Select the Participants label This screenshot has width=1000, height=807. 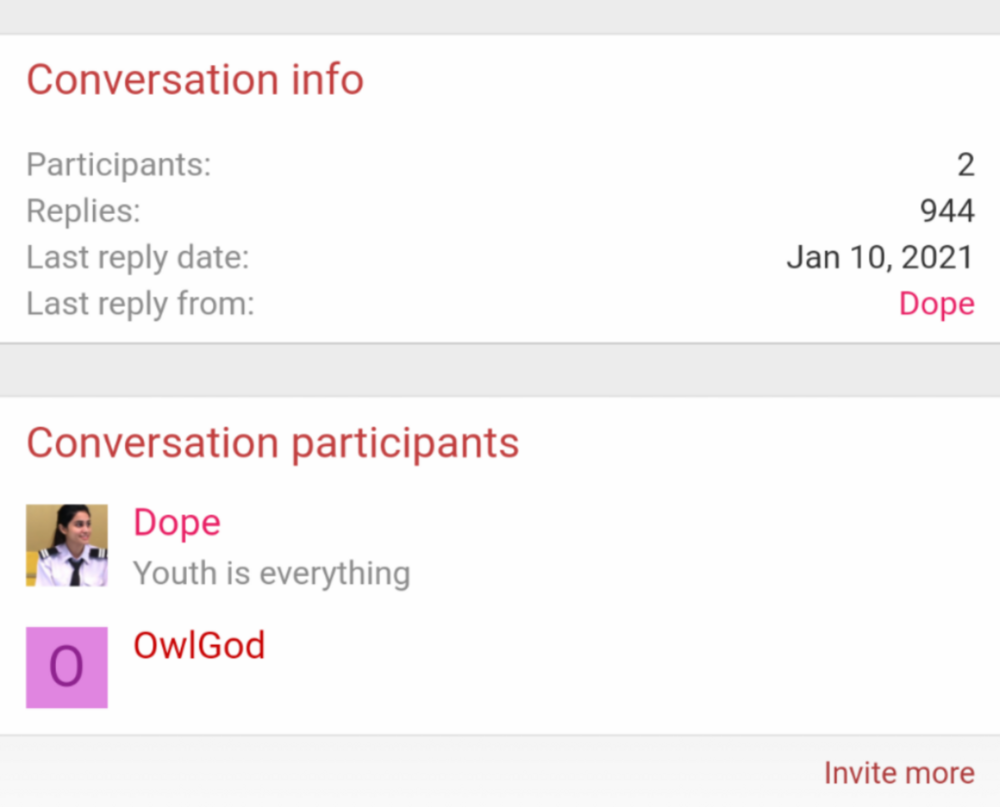pyautogui.click(x=117, y=164)
